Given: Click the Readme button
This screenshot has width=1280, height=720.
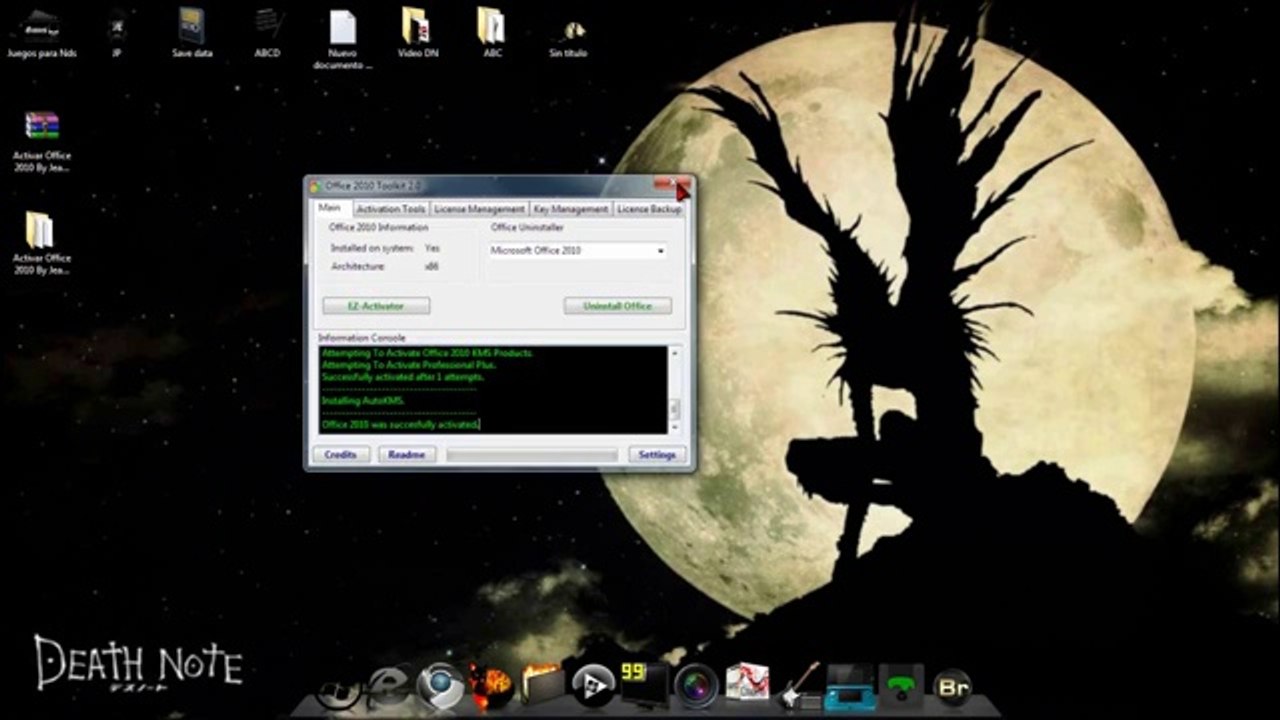Looking at the screenshot, I should tap(406, 455).
